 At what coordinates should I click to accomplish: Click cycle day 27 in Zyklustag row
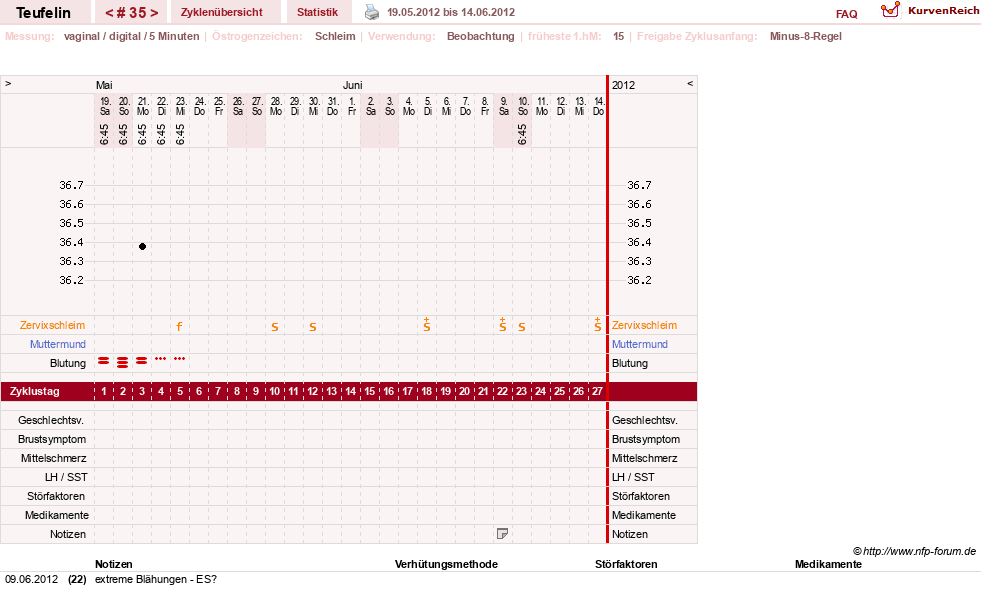pos(597,391)
